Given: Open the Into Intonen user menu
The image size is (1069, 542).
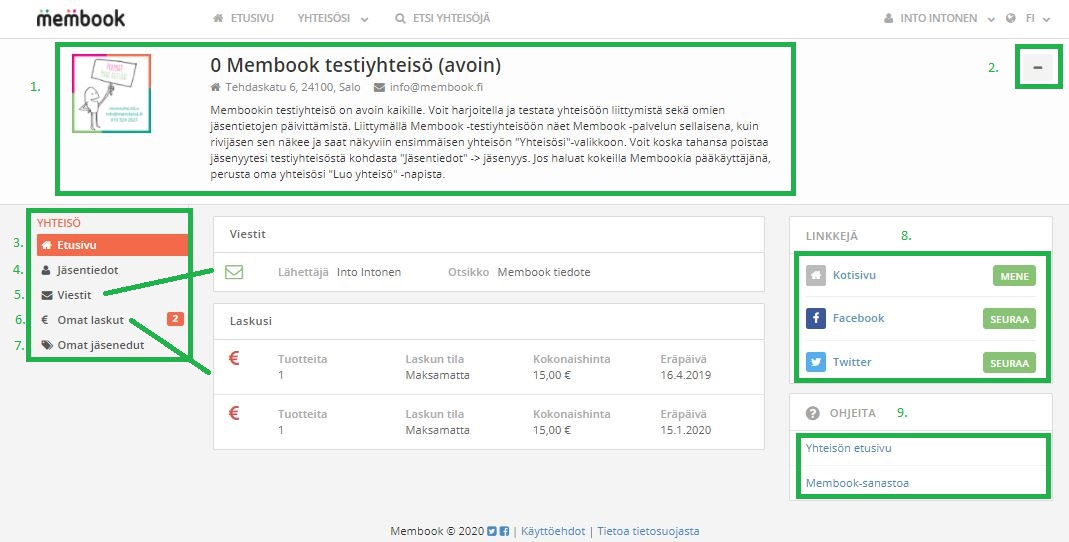Looking at the screenshot, I should click(x=939, y=18).
